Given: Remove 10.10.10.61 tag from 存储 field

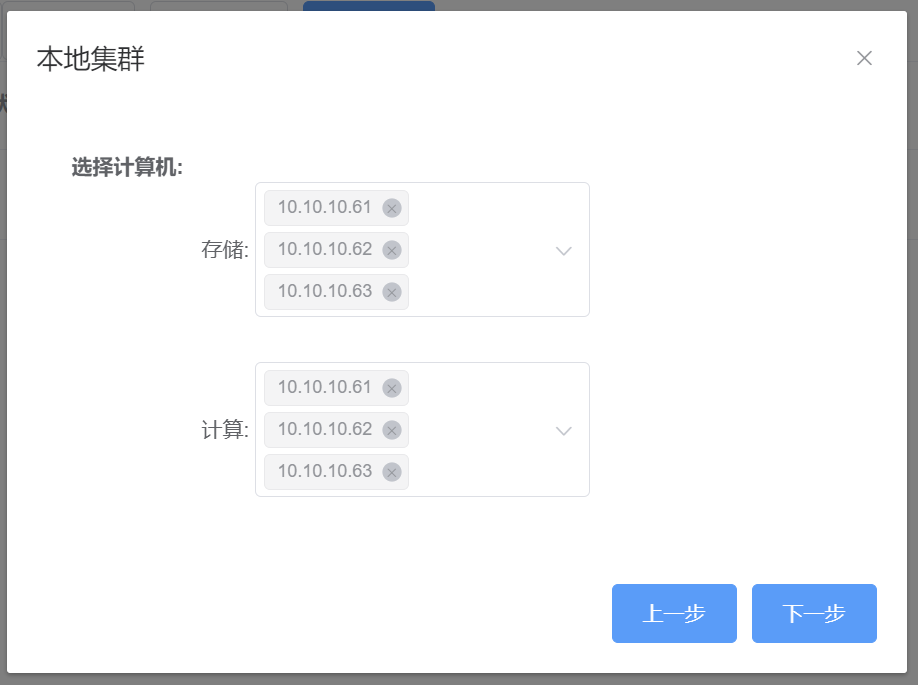Looking at the screenshot, I should pyautogui.click(x=392, y=208).
